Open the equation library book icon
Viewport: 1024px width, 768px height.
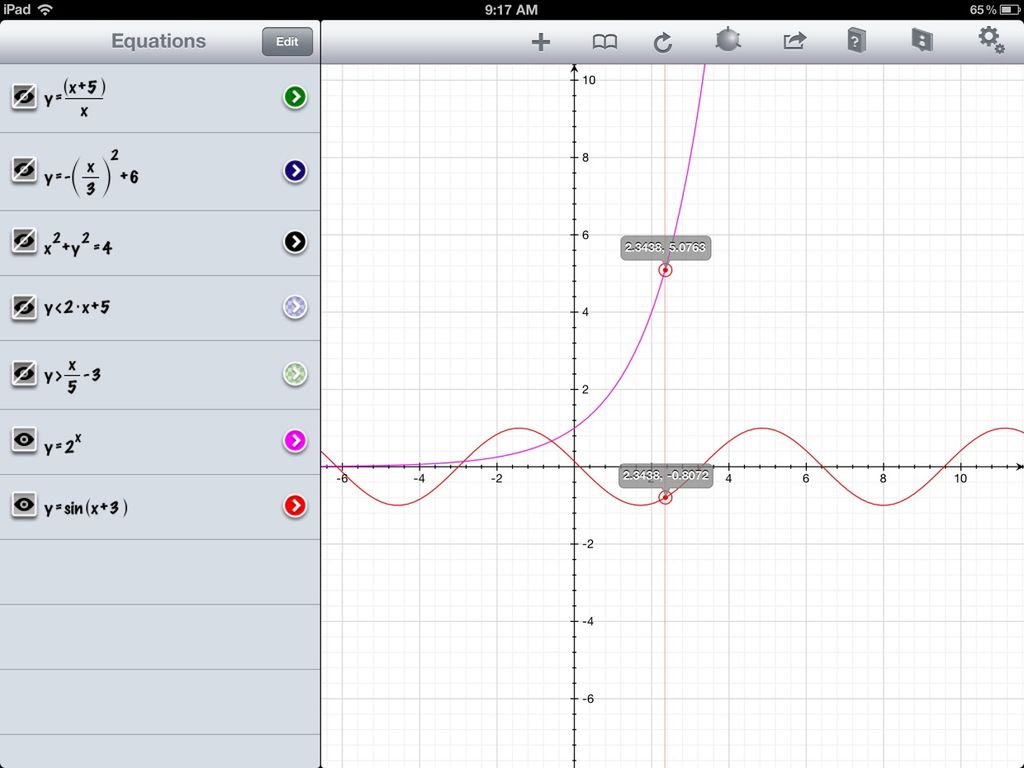[x=604, y=42]
